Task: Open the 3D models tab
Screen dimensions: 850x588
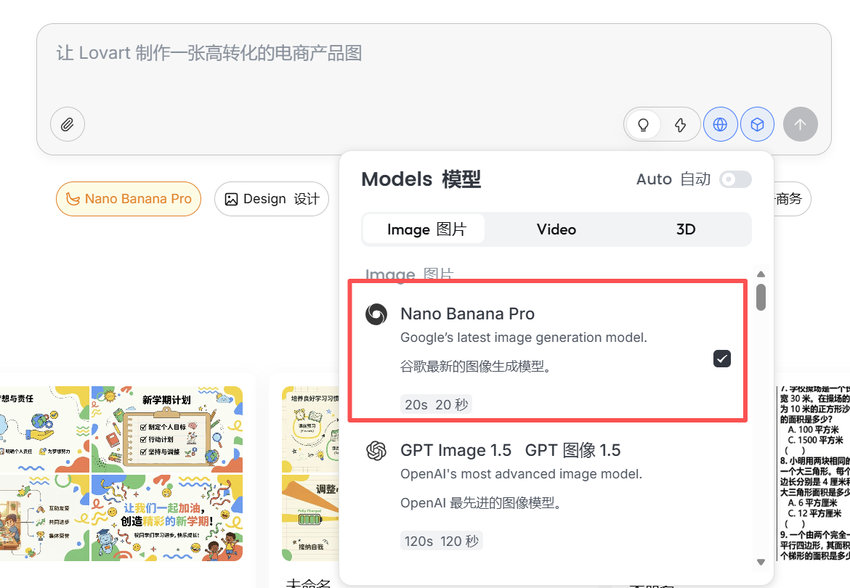Action: point(685,229)
